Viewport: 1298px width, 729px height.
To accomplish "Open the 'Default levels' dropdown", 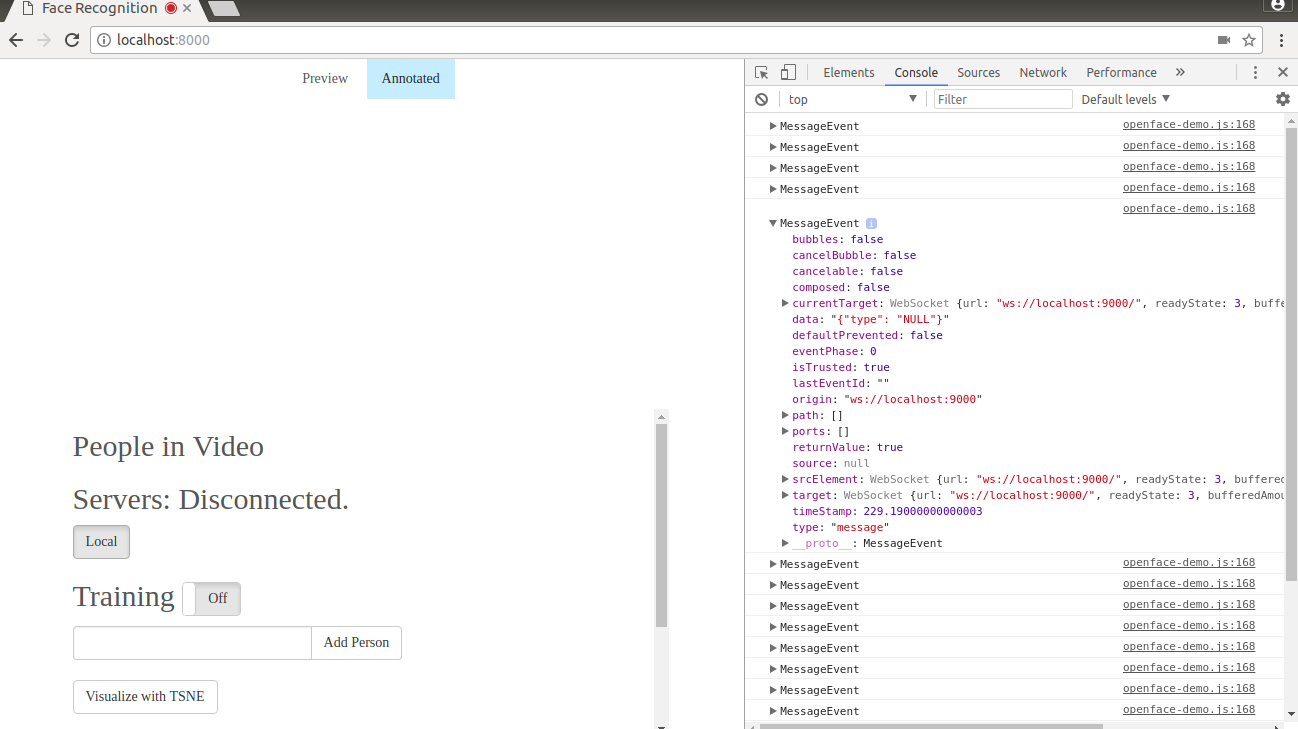I will (1124, 99).
